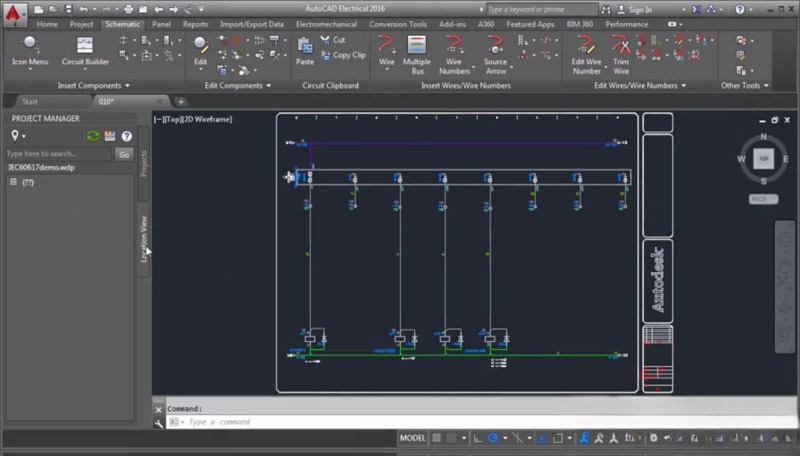
Task: Open the Electromechanical ribbon tab
Action: [326, 24]
